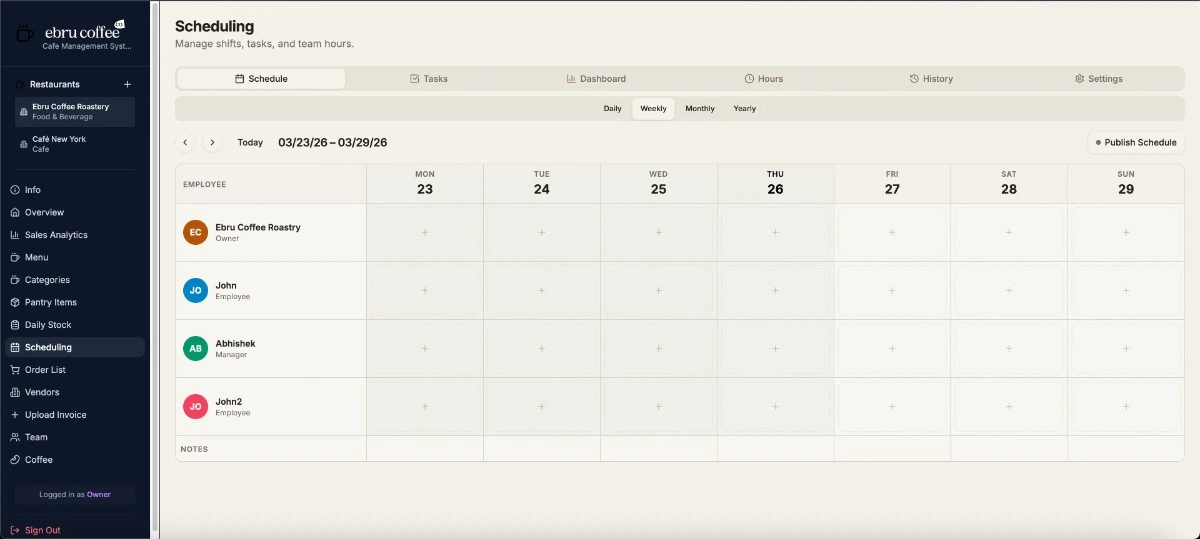Go to next week arrow
This screenshot has height=539, width=1200.
click(x=212, y=143)
